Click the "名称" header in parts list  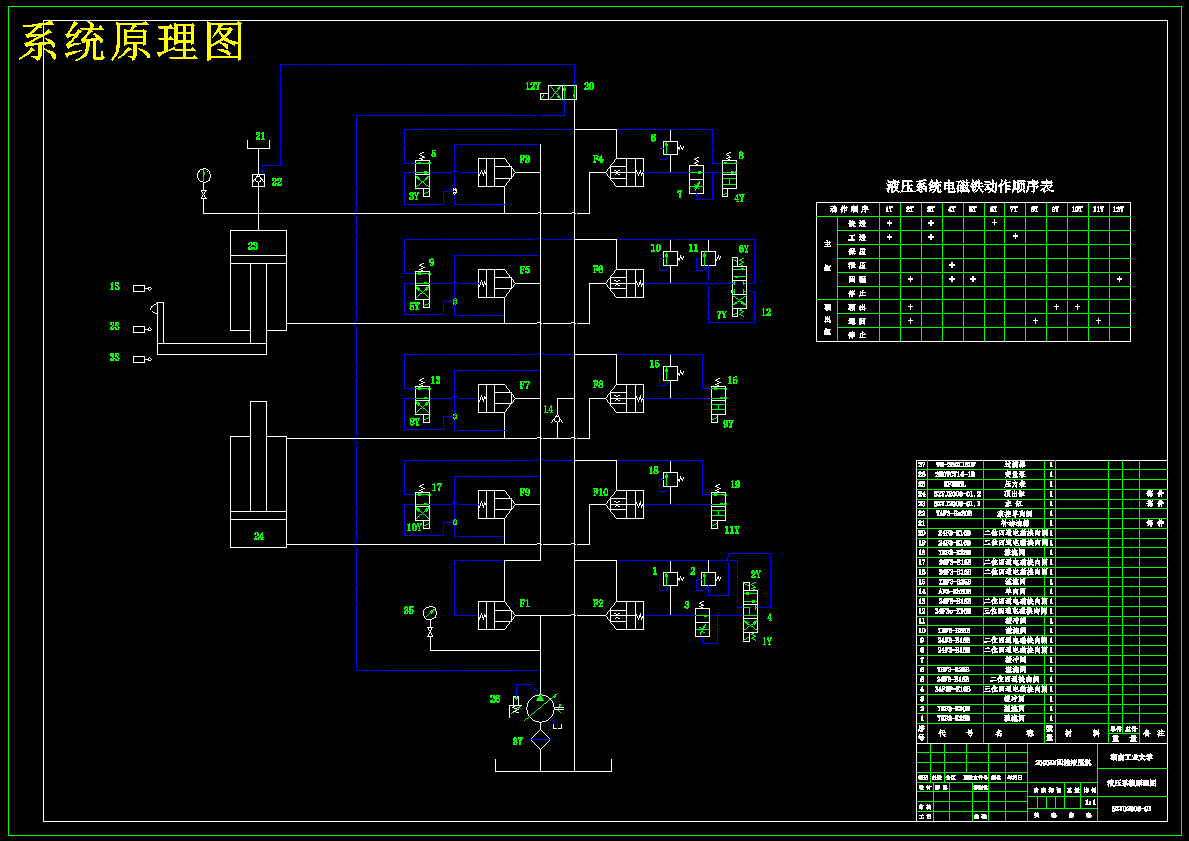(1014, 733)
